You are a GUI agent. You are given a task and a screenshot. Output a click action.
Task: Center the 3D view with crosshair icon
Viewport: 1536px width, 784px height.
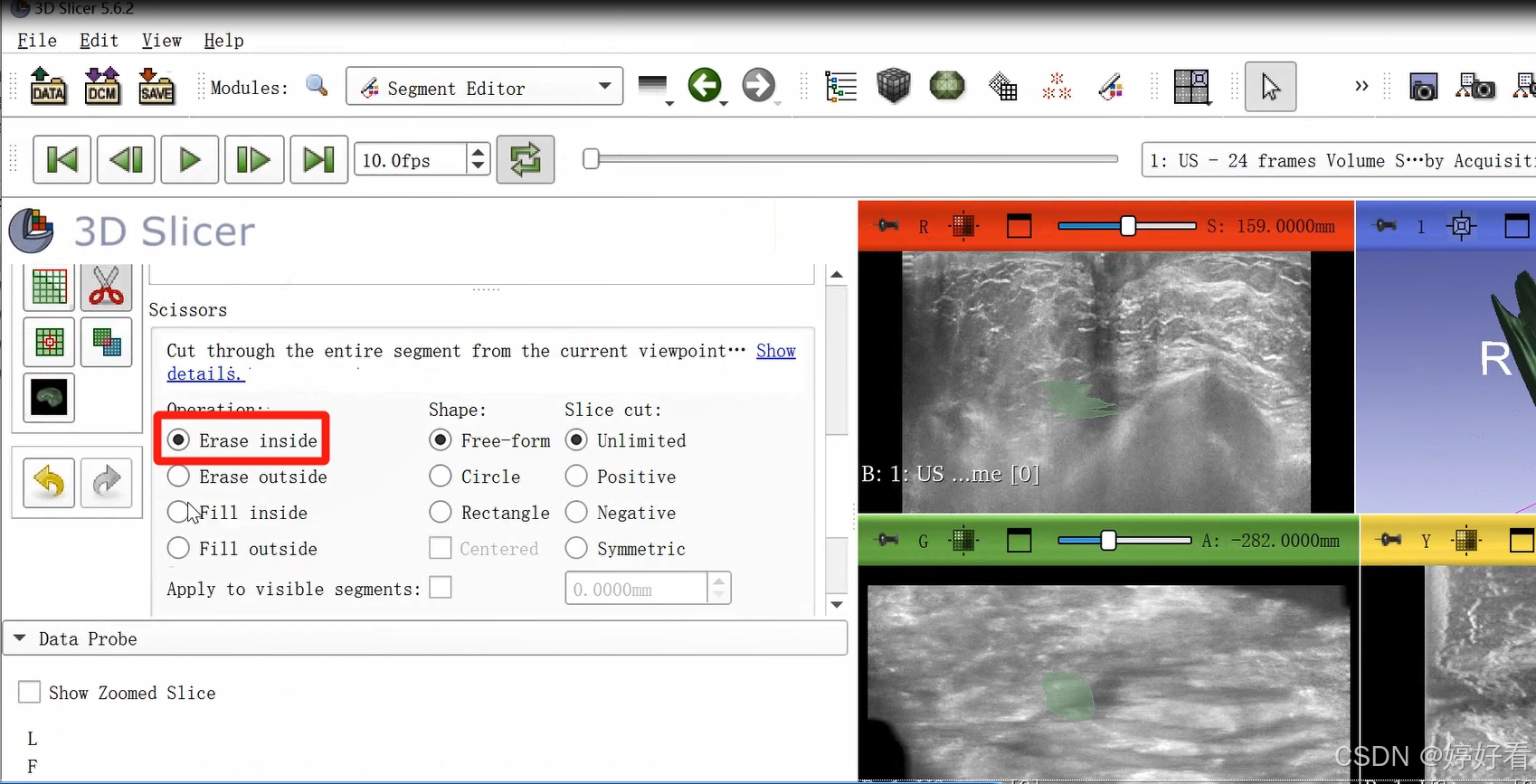pos(1462,225)
